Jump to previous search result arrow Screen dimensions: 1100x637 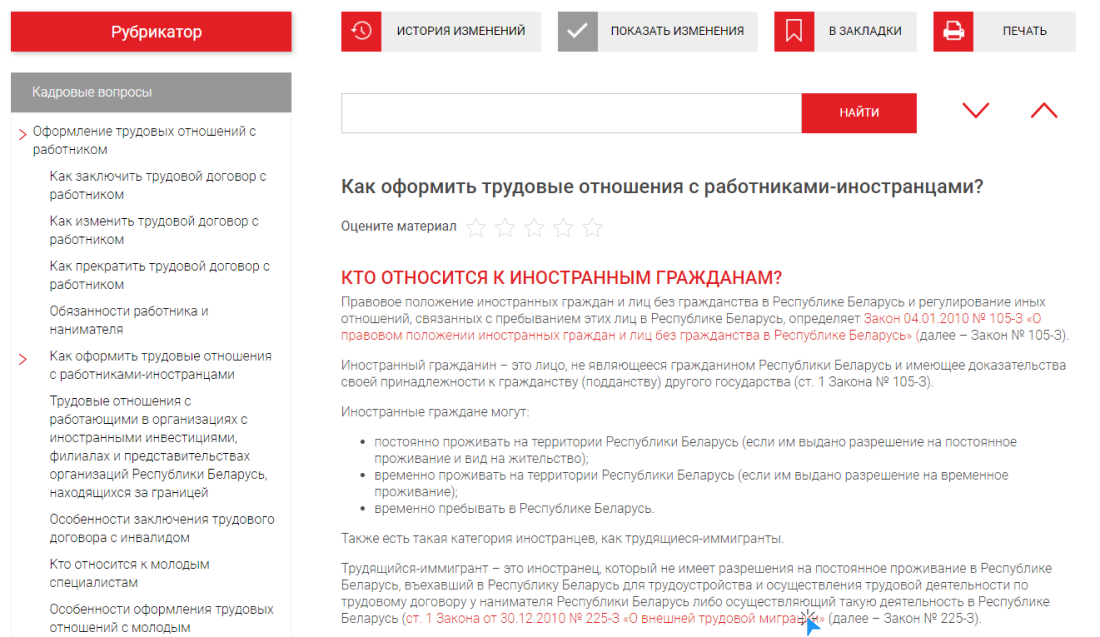1043,111
